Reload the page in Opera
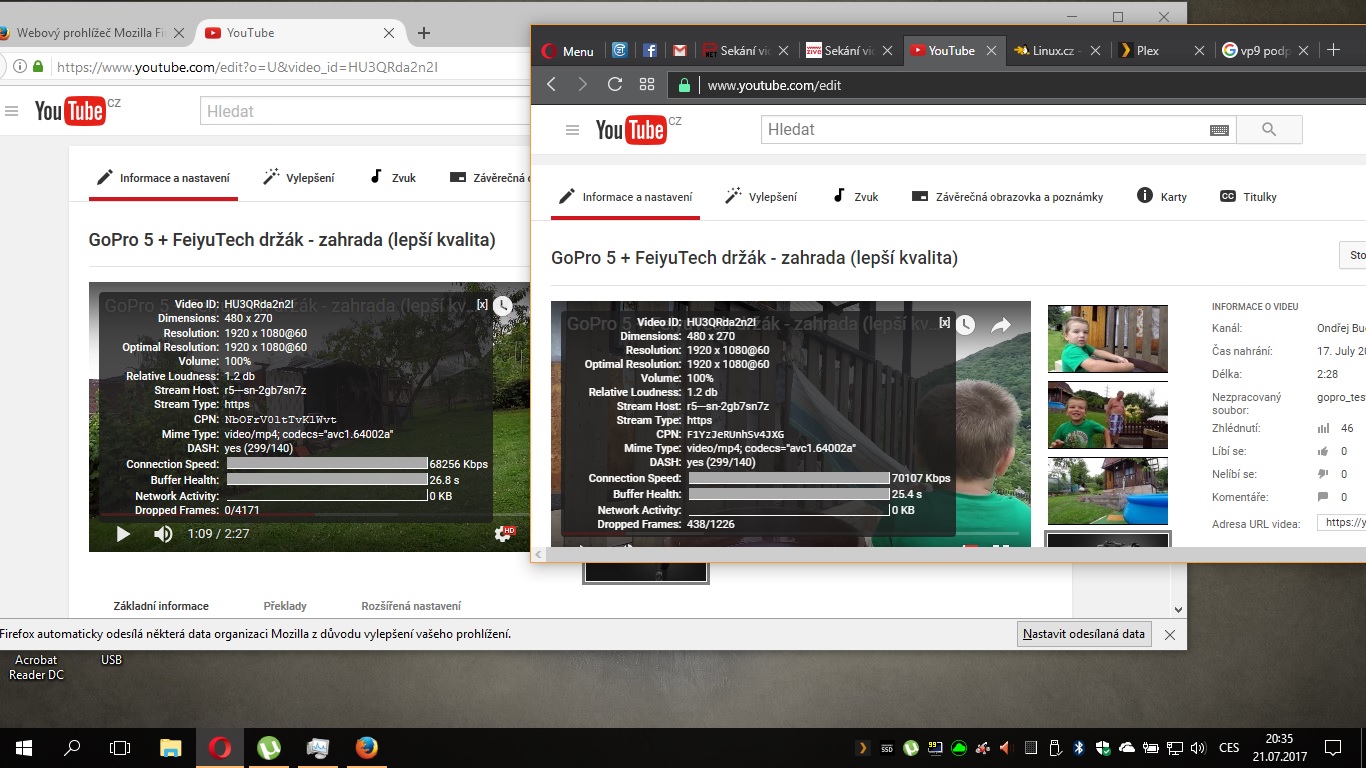The height and width of the screenshot is (768, 1366). [615, 85]
